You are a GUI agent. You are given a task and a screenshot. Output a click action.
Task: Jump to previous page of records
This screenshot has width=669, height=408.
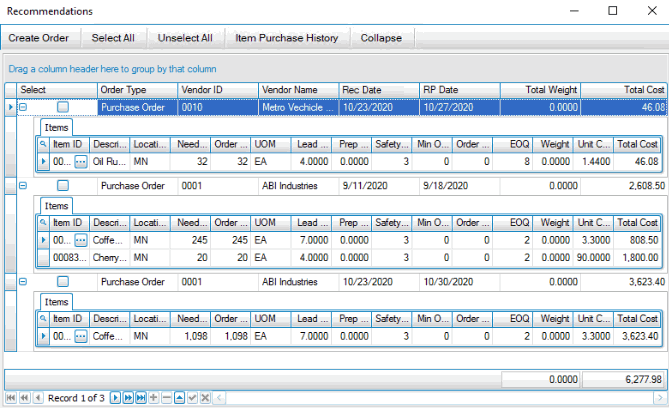[25, 398]
